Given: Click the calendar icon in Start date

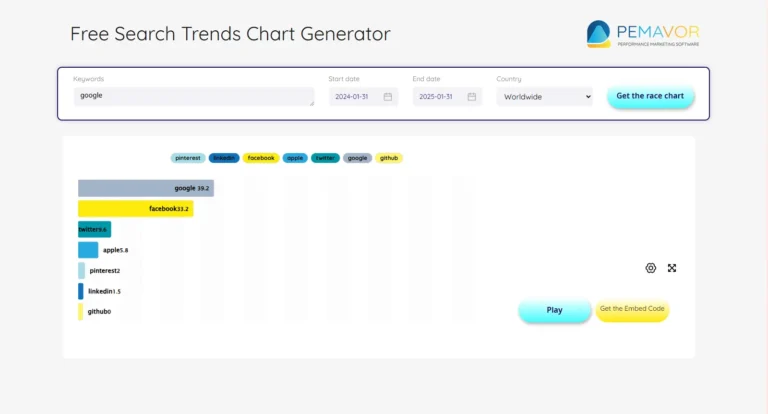Looking at the screenshot, I should tap(388, 97).
